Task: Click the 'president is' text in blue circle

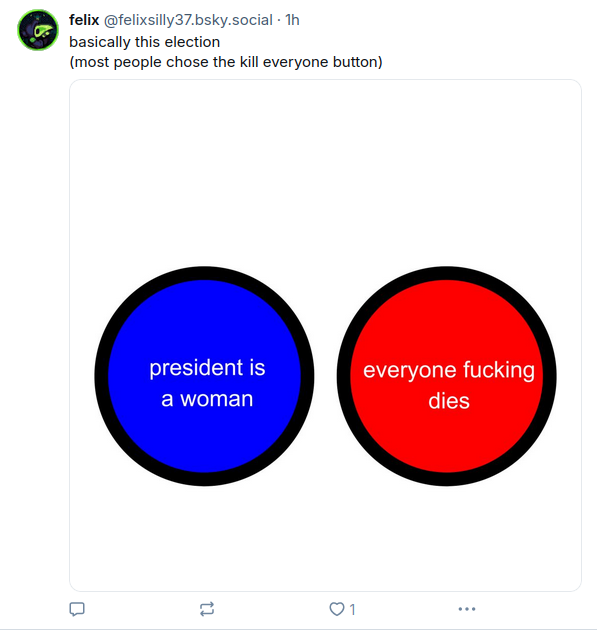Action: coord(207,368)
